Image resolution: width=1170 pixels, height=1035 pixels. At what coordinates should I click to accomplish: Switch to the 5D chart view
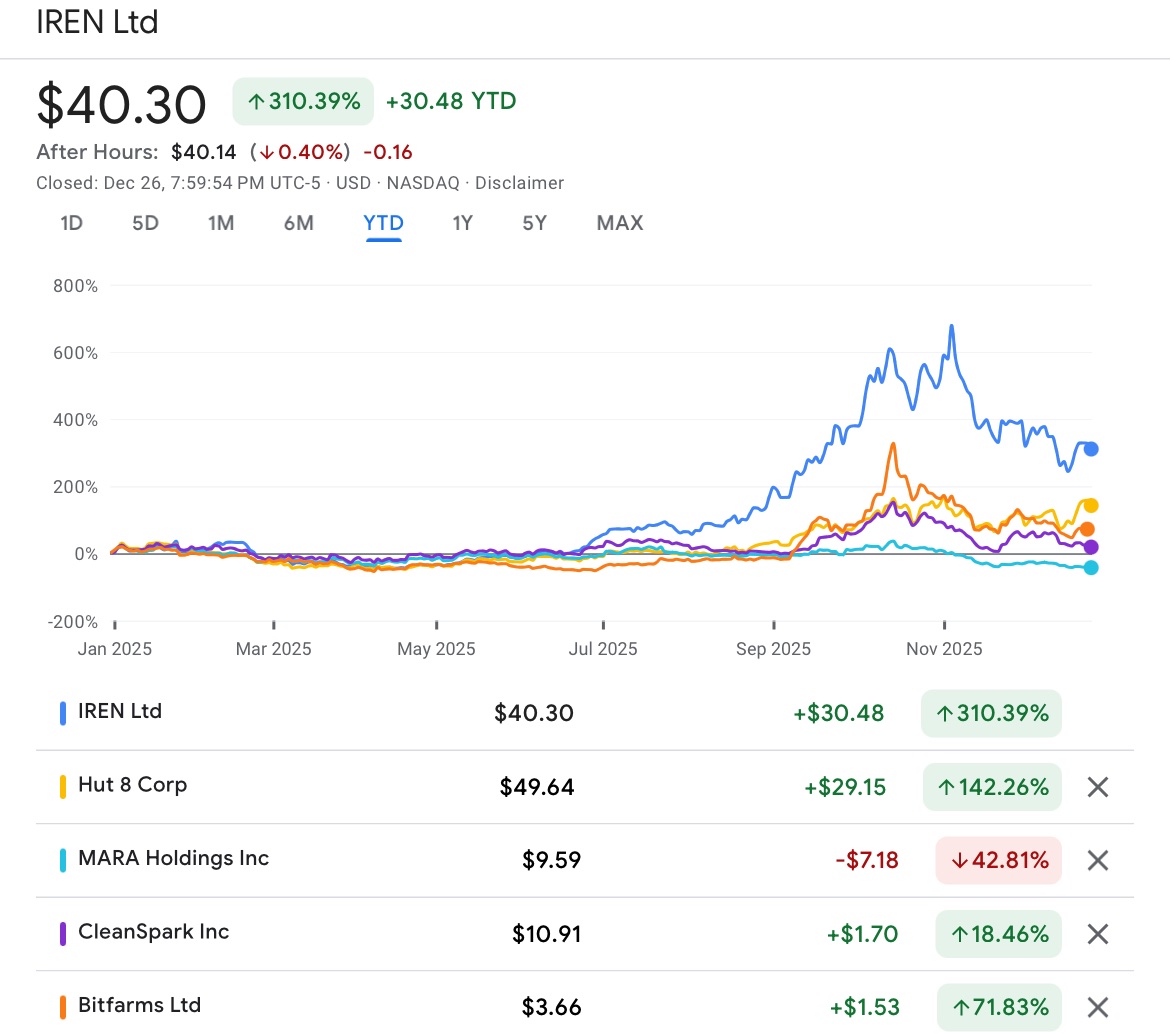coord(144,223)
